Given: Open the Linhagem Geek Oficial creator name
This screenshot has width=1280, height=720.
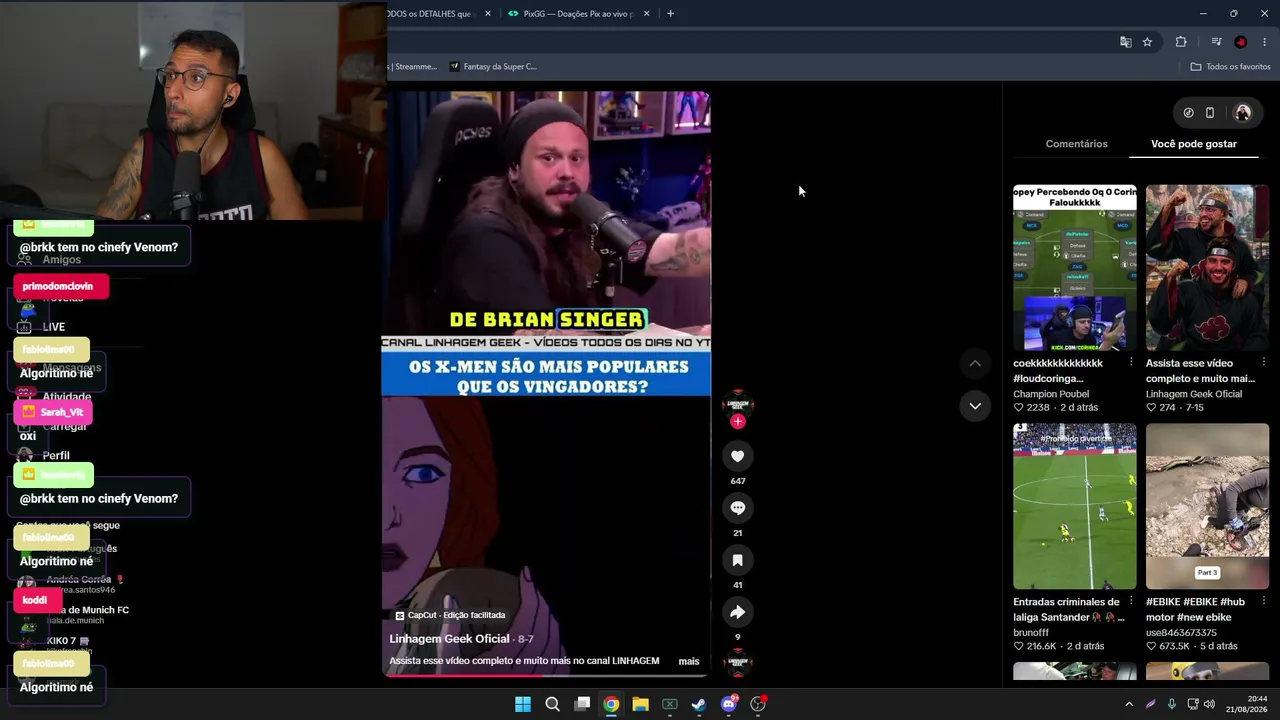Looking at the screenshot, I should pos(449,639).
